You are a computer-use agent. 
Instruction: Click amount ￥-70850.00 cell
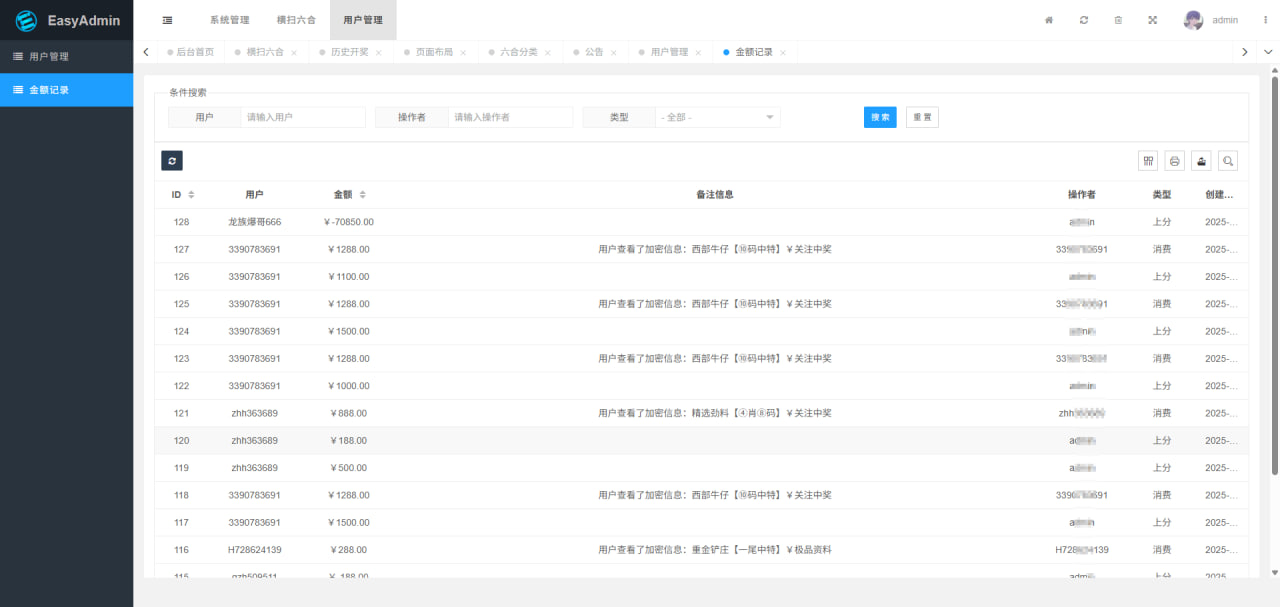[348, 222]
